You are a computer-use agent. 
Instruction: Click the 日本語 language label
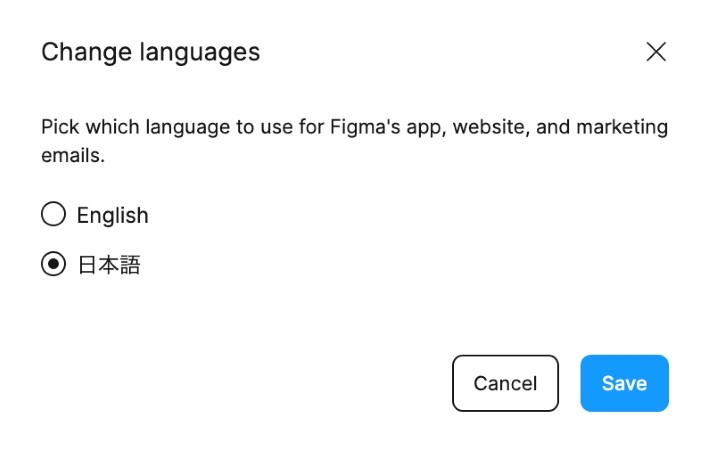pos(109,265)
